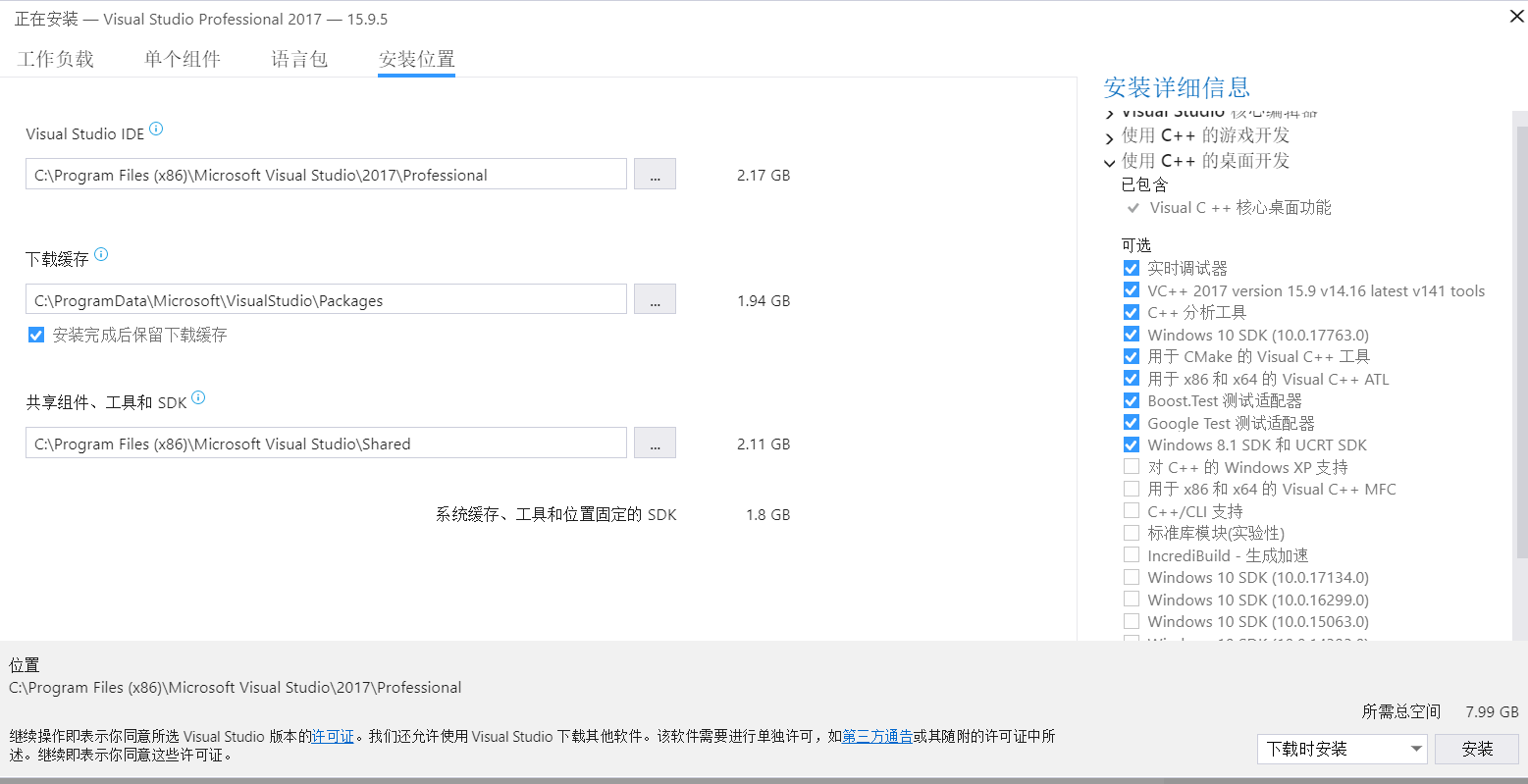Check 对 C++ 的 Windows XP 支持
Viewport: 1528px width, 784px height.
click(x=1132, y=467)
